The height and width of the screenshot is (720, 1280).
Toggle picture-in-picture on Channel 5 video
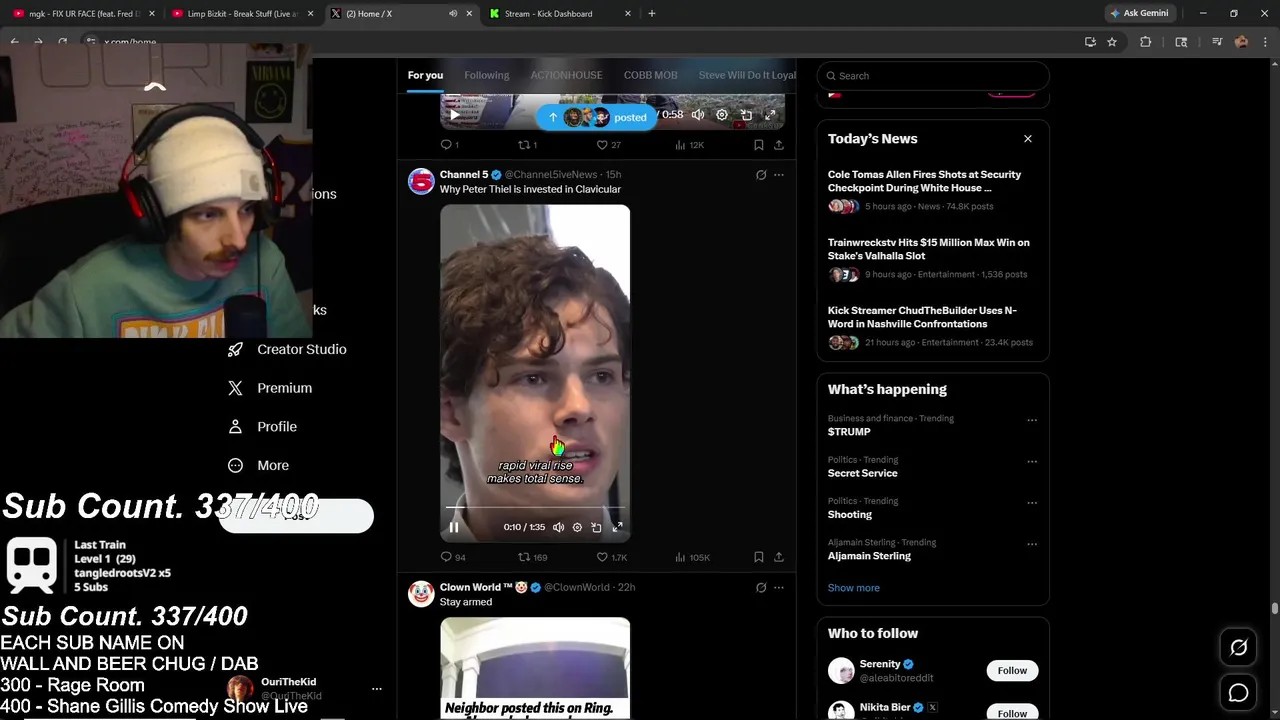[596, 527]
